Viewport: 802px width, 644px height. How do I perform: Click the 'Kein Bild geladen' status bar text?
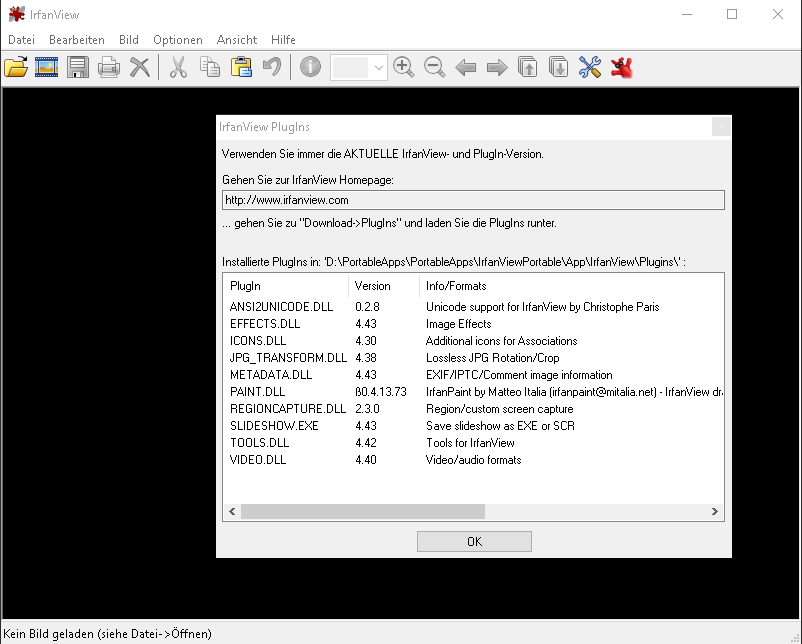pos(107,634)
